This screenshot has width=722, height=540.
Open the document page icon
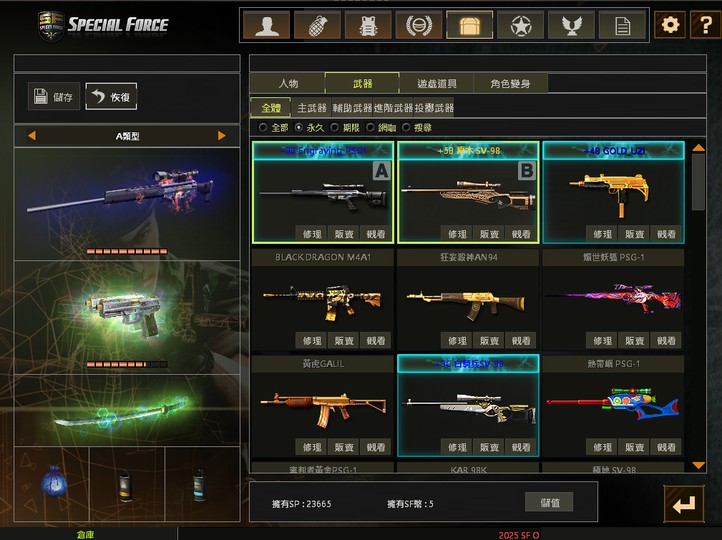[x=622, y=25]
